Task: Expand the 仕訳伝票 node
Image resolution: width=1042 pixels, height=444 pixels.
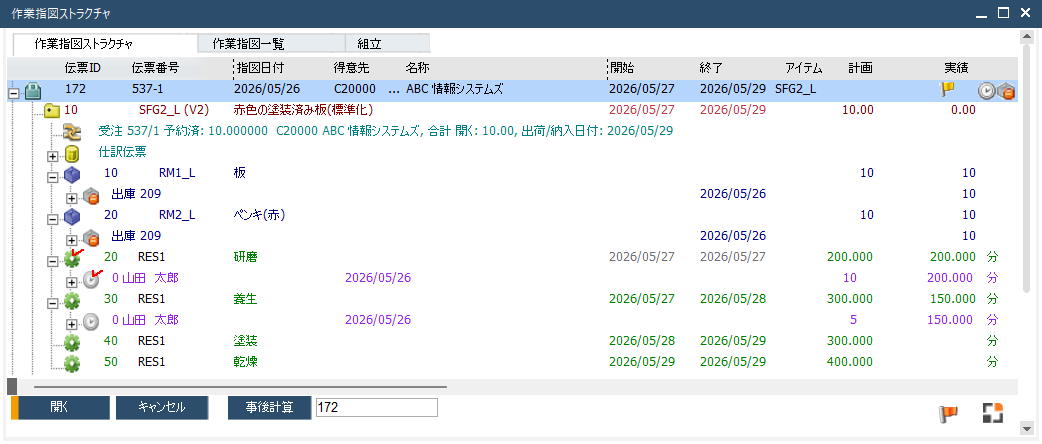Action: (52, 156)
